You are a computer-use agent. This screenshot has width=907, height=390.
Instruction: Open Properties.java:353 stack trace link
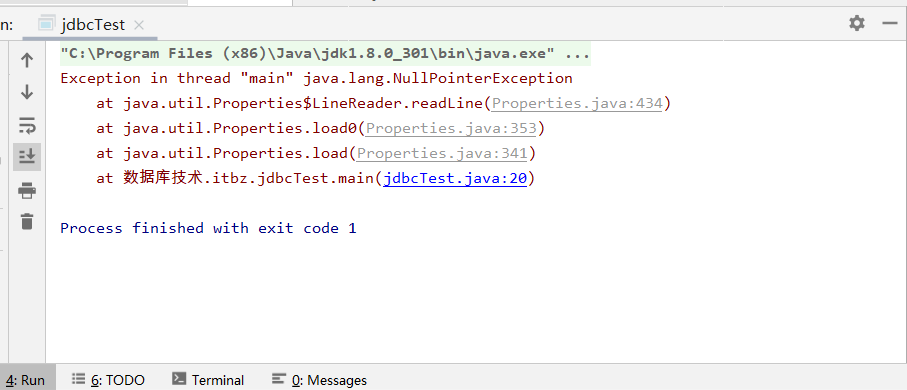(x=451, y=128)
